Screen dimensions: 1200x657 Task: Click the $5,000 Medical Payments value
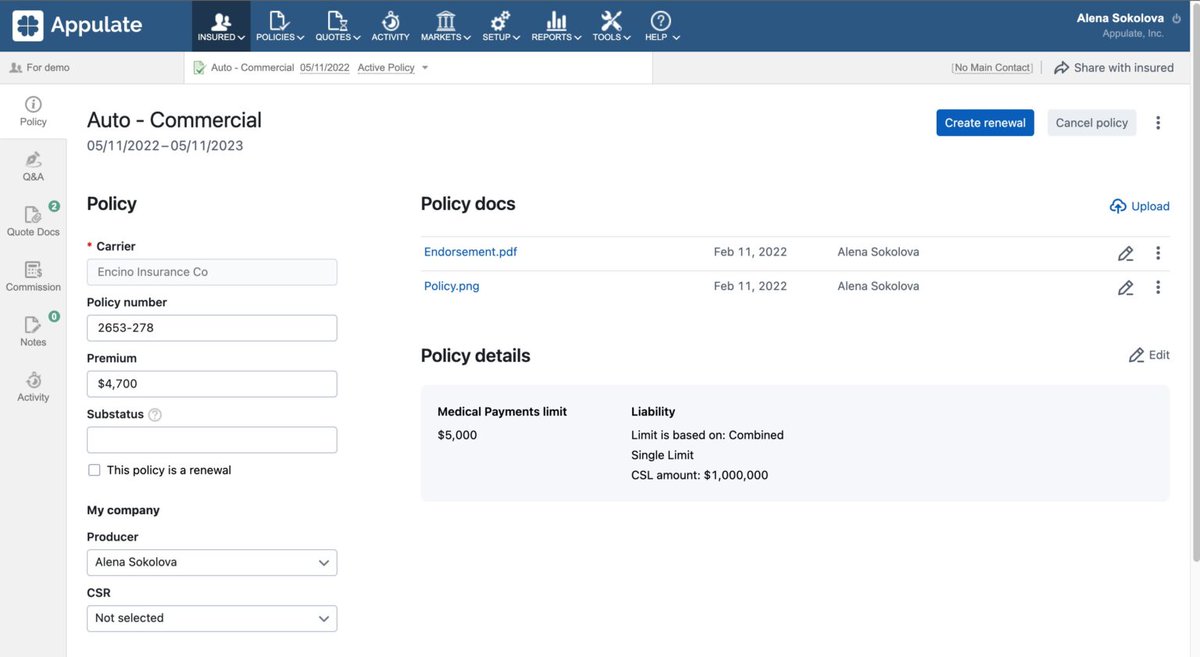[457, 435]
